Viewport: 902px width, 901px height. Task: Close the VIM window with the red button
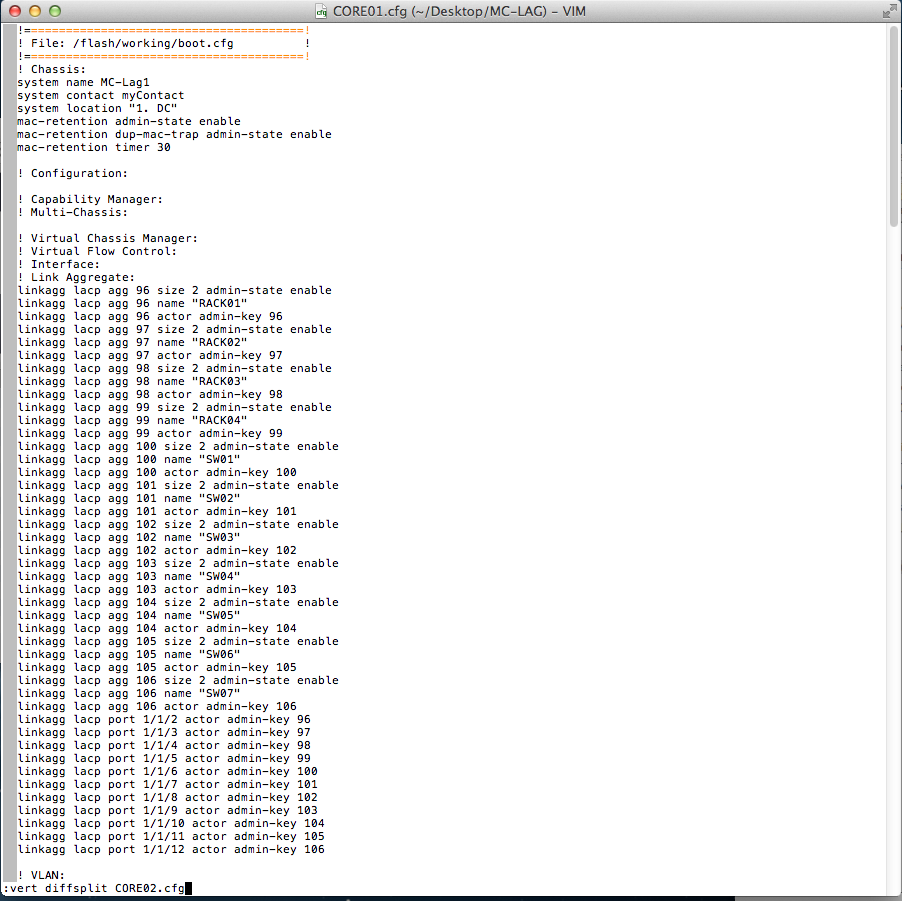click(15, 11)
